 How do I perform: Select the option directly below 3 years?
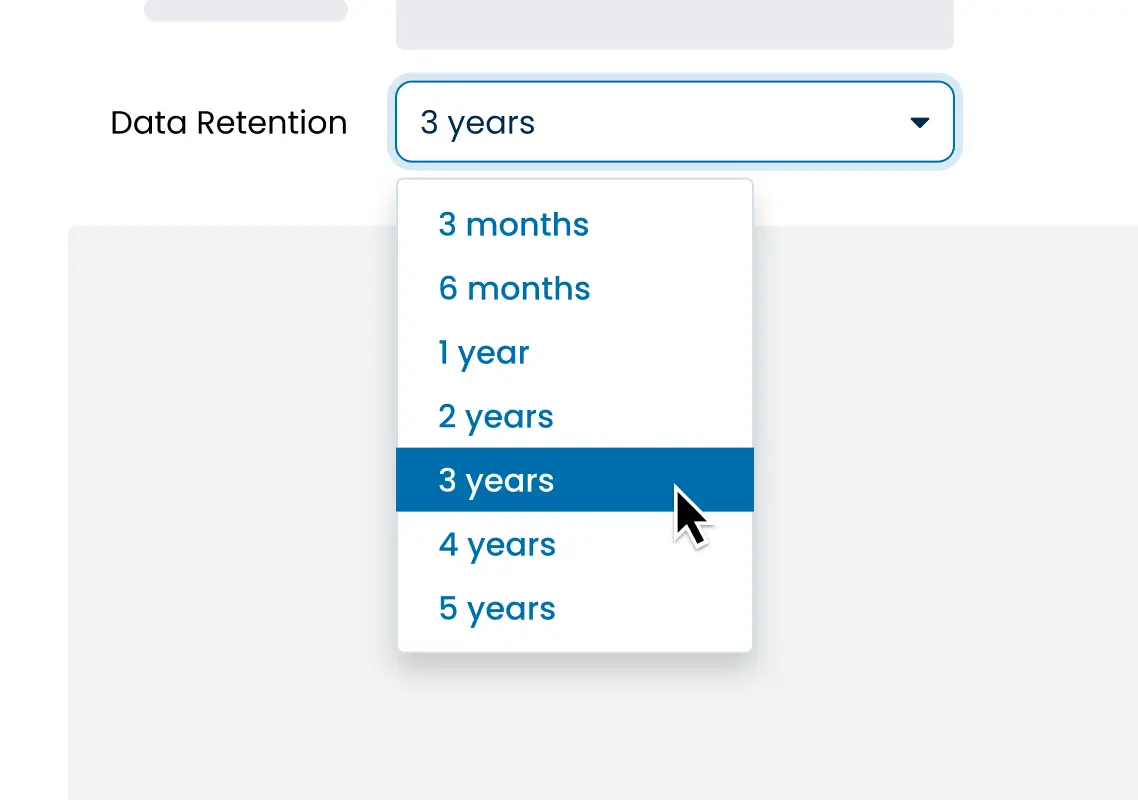tap(497, 544)
